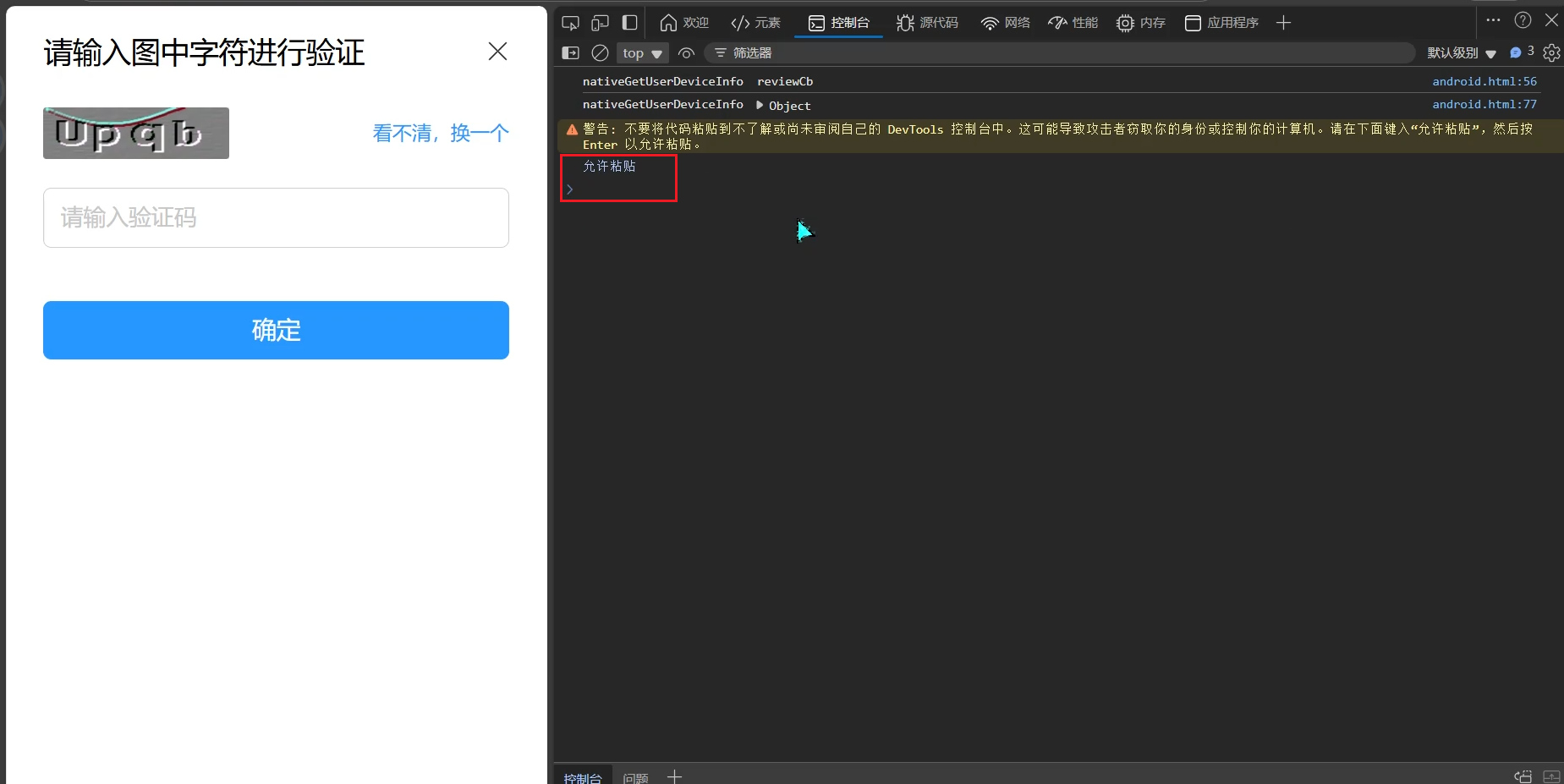Open console settings gear

[1550, 53]
